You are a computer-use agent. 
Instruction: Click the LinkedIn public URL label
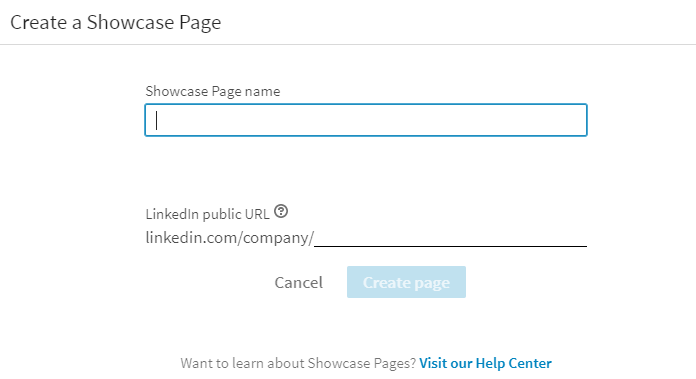(207, 214)
